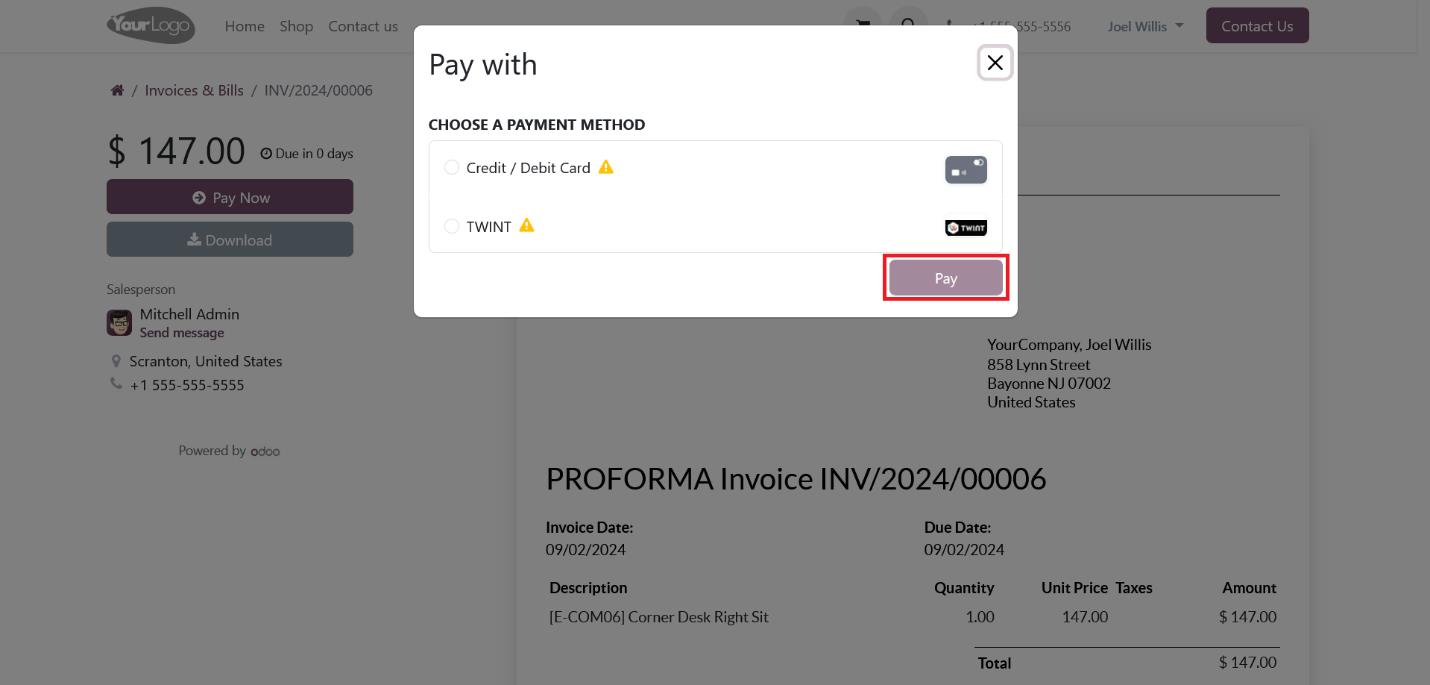Open the Home menu item
The image size is (1430, 685).
(245, 26)
